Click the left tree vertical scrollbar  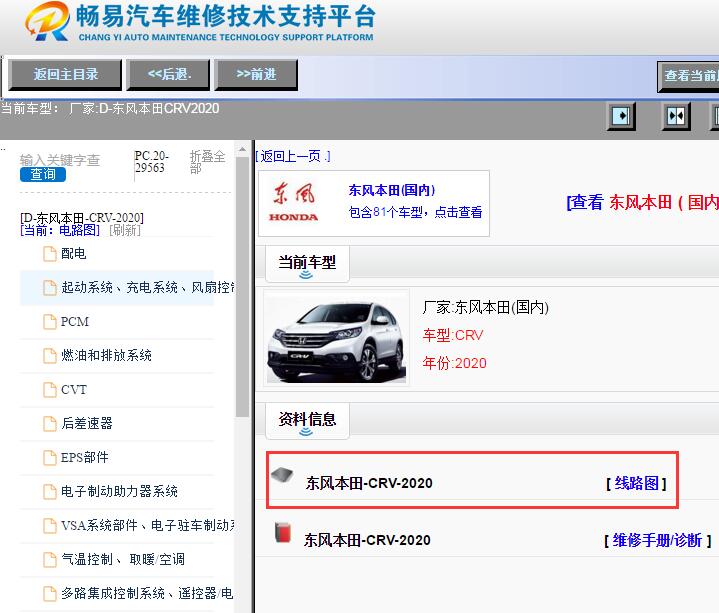coord(242,287)
